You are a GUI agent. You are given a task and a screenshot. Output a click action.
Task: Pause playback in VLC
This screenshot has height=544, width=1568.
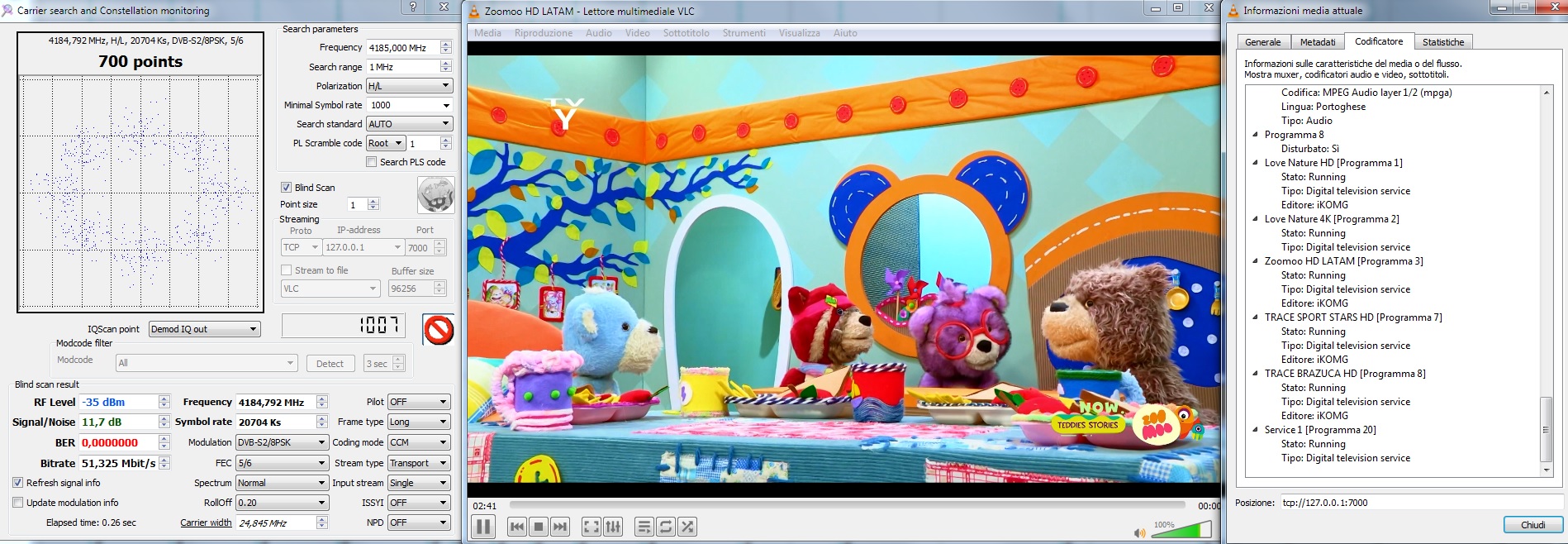click(x=483, y=527)
